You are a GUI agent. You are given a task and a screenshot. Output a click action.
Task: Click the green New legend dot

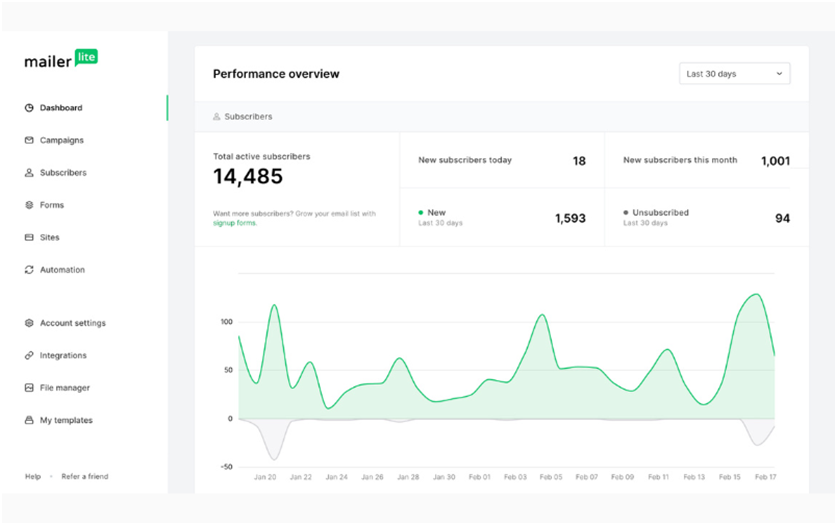pyautogui.click(x=421, y=213)
